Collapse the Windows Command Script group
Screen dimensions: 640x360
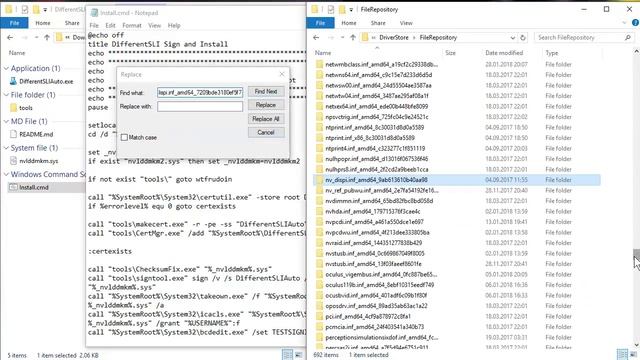[6, 174]
